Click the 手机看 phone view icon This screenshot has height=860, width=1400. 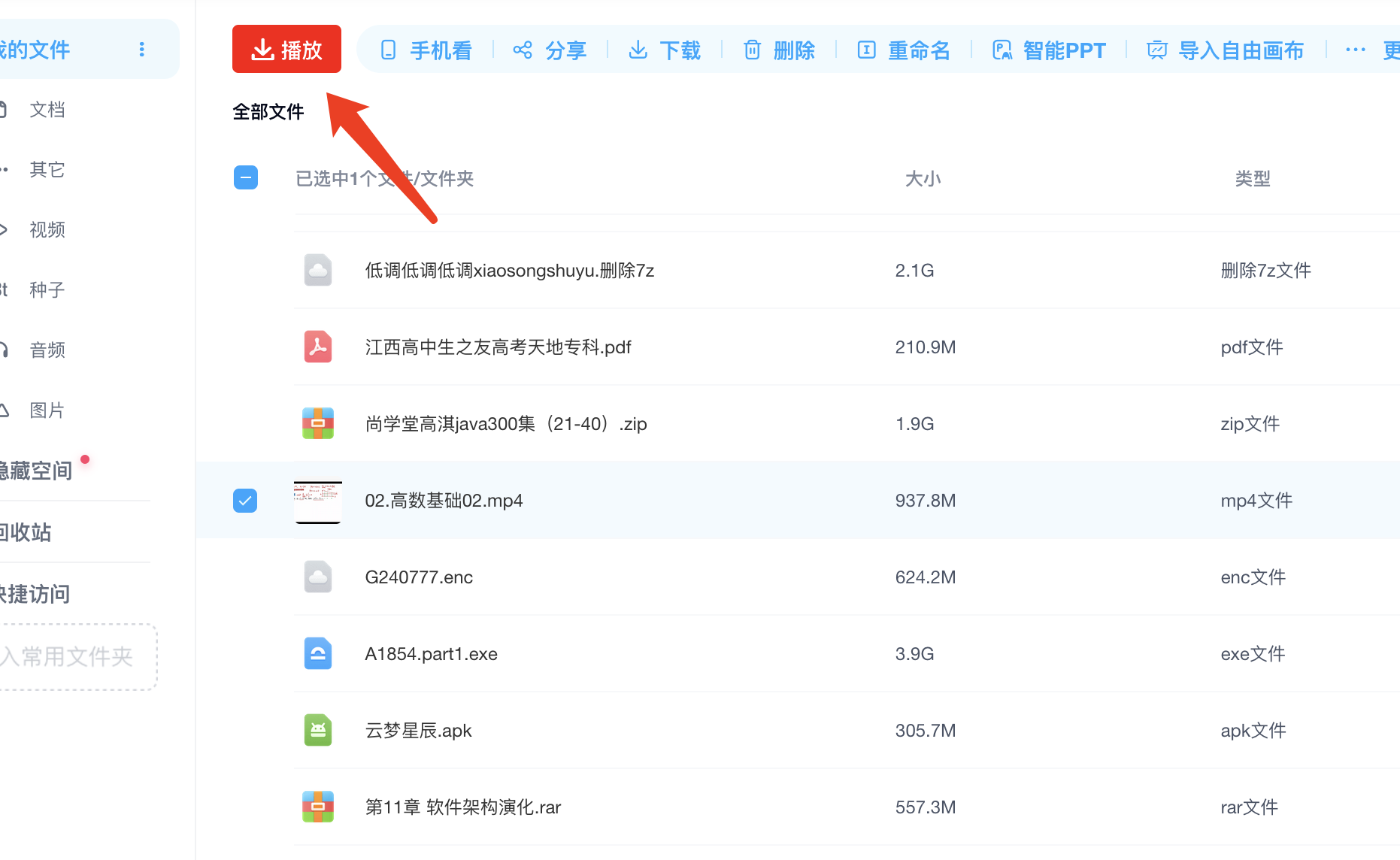(388, 50)
